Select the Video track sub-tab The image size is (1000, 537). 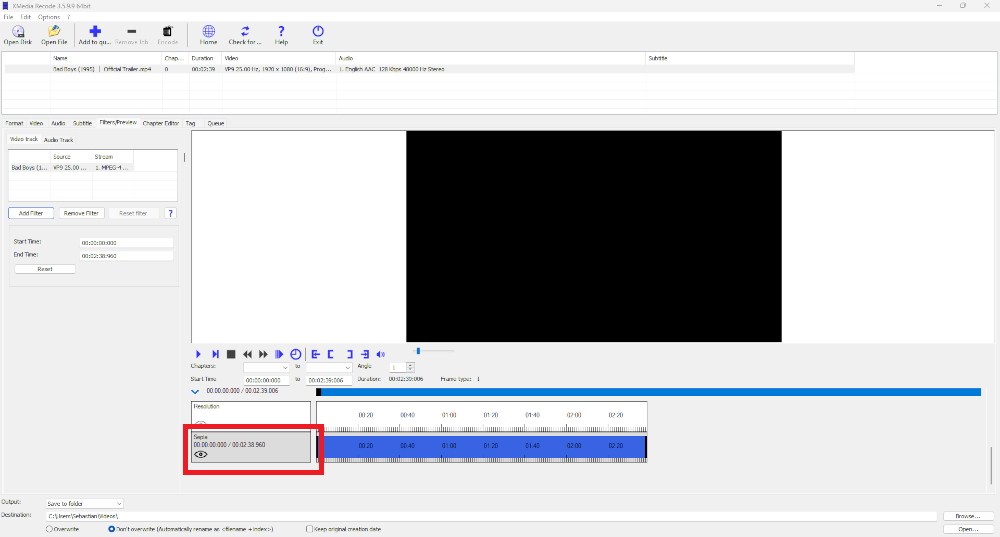click(24, 139)
